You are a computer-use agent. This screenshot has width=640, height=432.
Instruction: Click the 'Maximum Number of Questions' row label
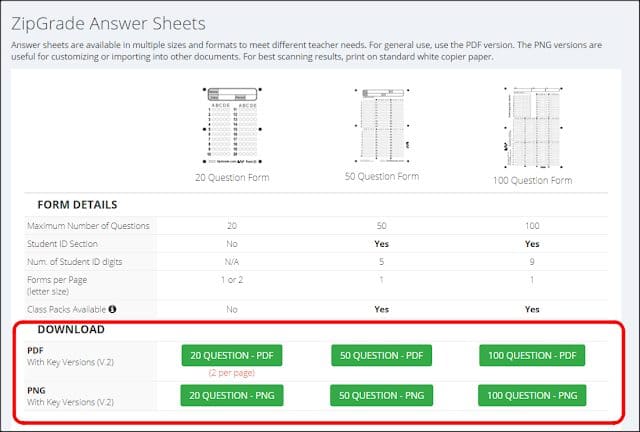click(x=88, y=226)
